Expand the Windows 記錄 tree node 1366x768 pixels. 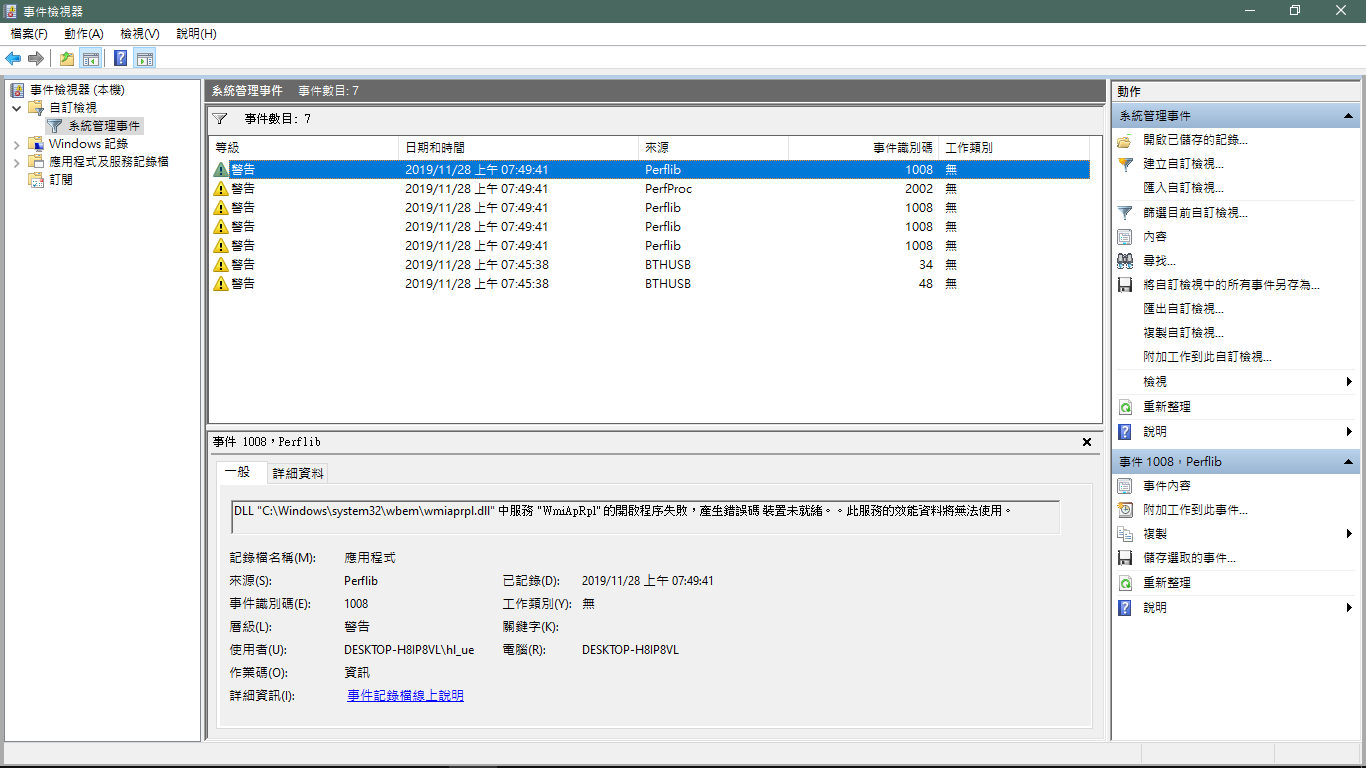17,144
